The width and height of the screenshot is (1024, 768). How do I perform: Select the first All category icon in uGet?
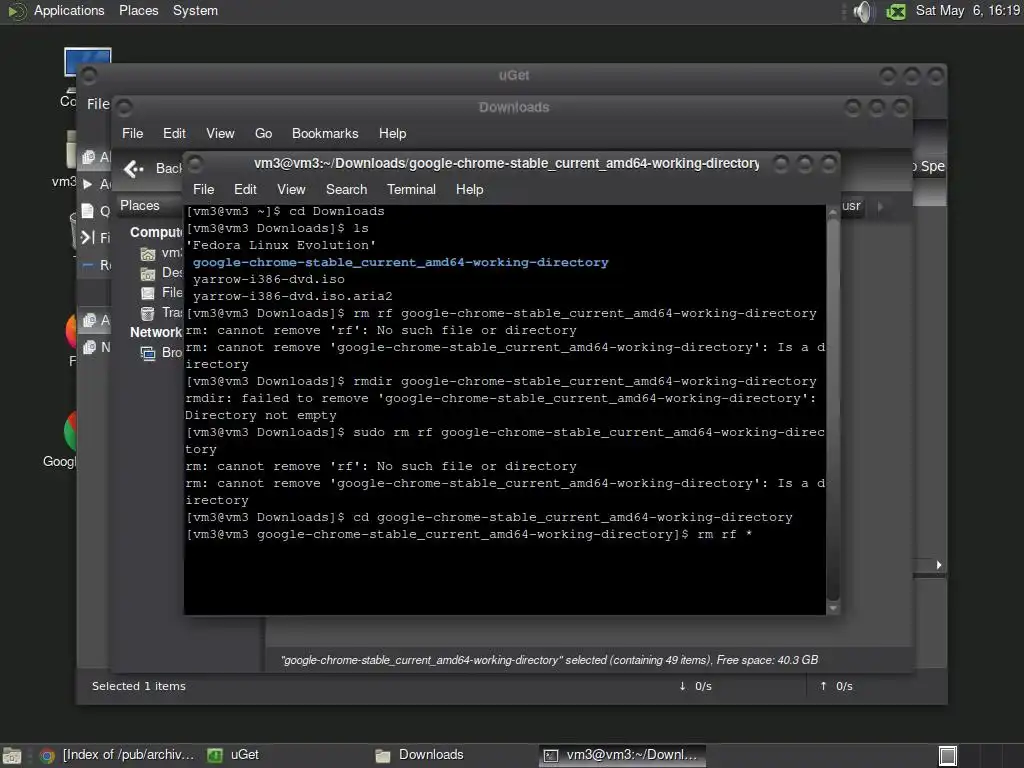[x=89, y=157]
